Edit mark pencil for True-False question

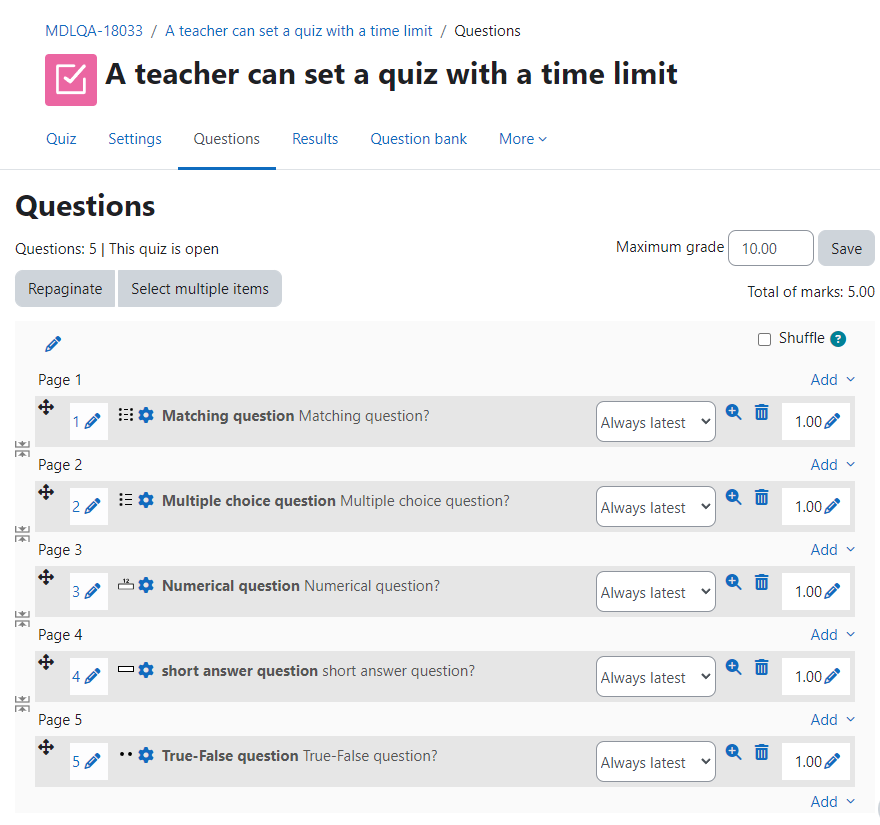point(833,762)
